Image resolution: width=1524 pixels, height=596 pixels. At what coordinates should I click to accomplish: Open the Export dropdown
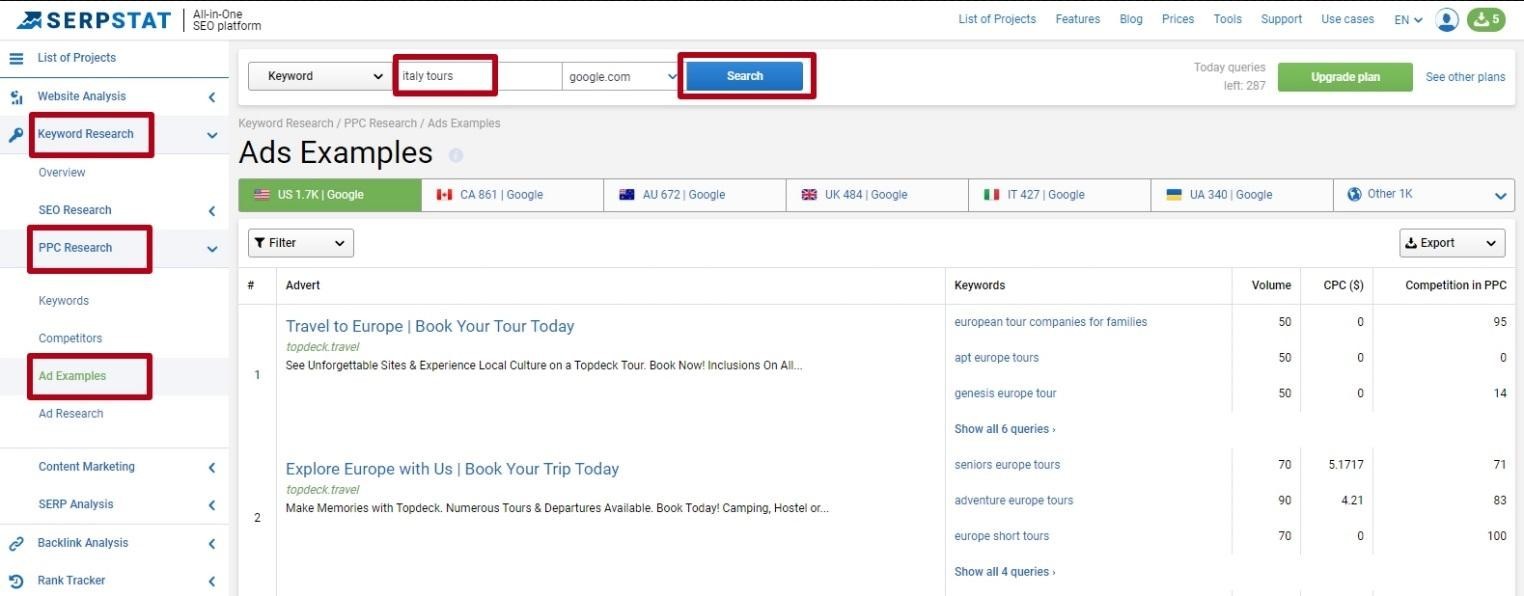tap(1452, 243)
